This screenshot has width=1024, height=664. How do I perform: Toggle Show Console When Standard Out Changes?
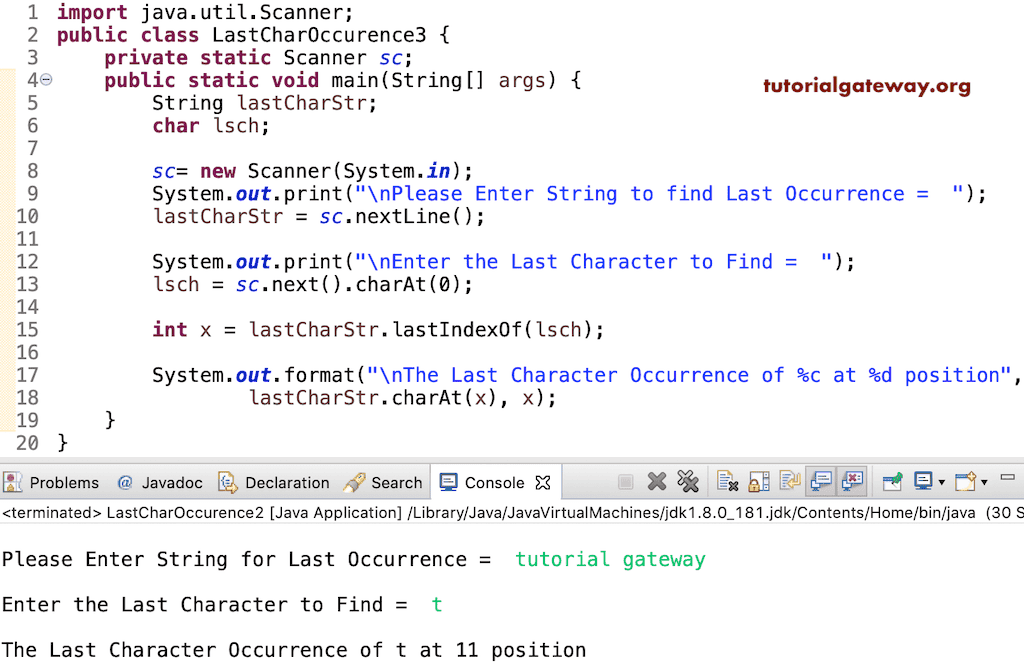(x=822, y=481)
